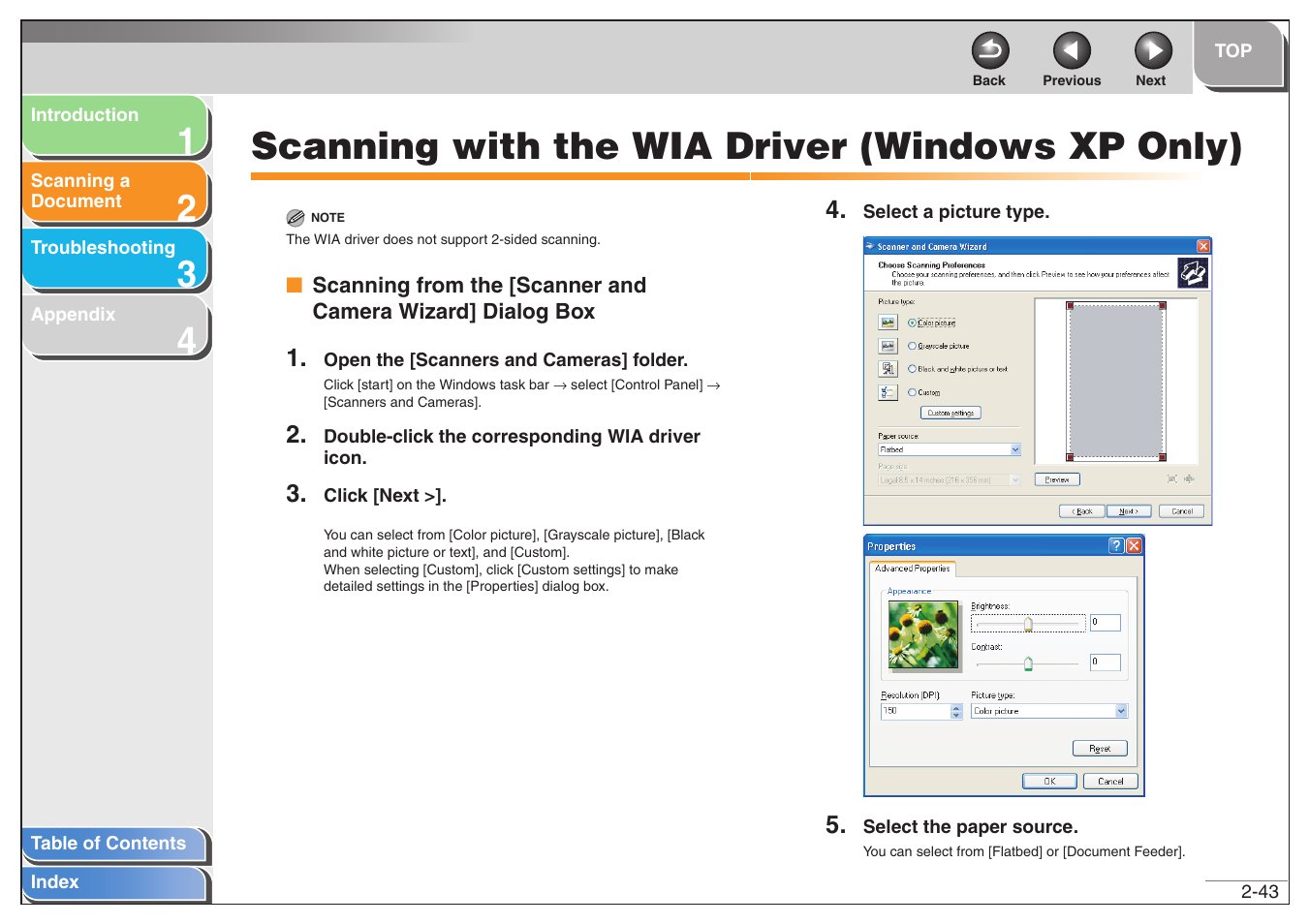This screenshot has height=924, width=1309.
Task: Click the scanner logo in the wizard header
Action: (1193, 273)
